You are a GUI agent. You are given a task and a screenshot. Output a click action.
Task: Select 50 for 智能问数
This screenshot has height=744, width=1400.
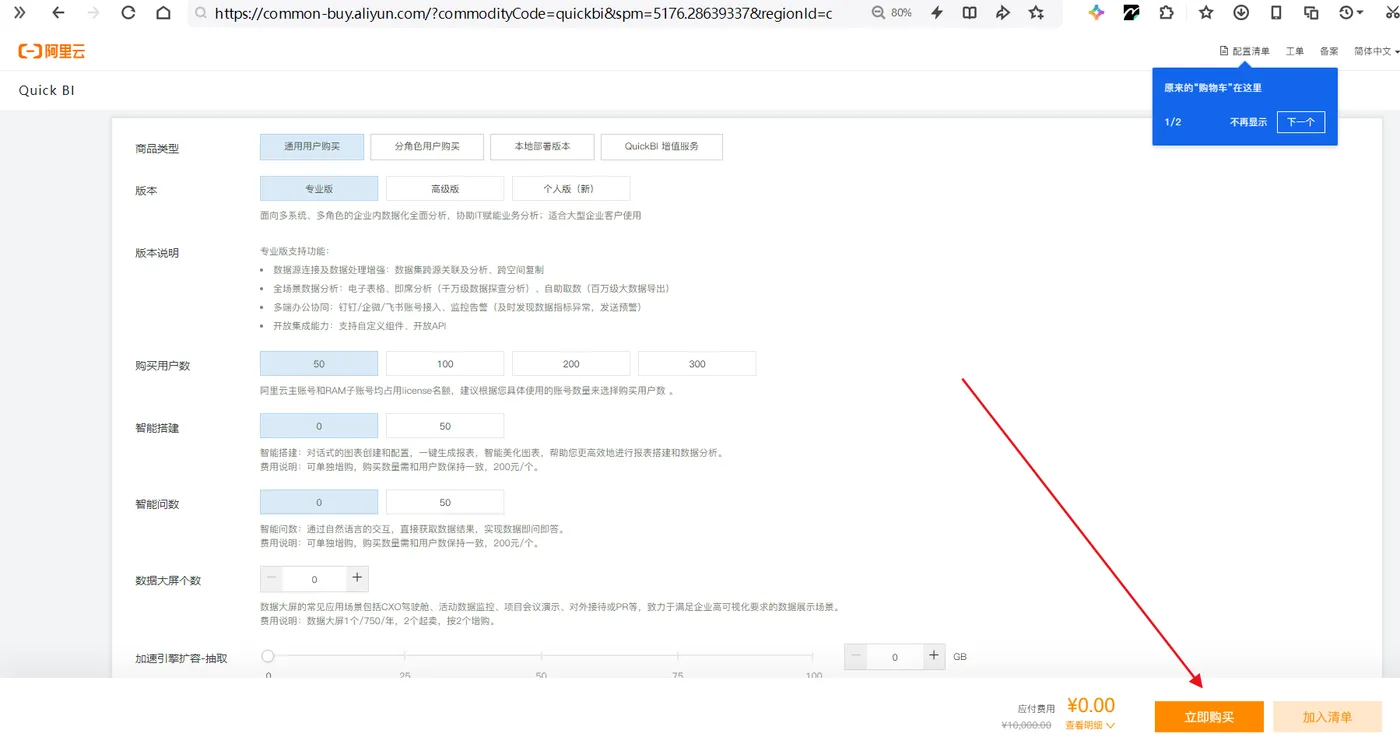click(445, 502)
